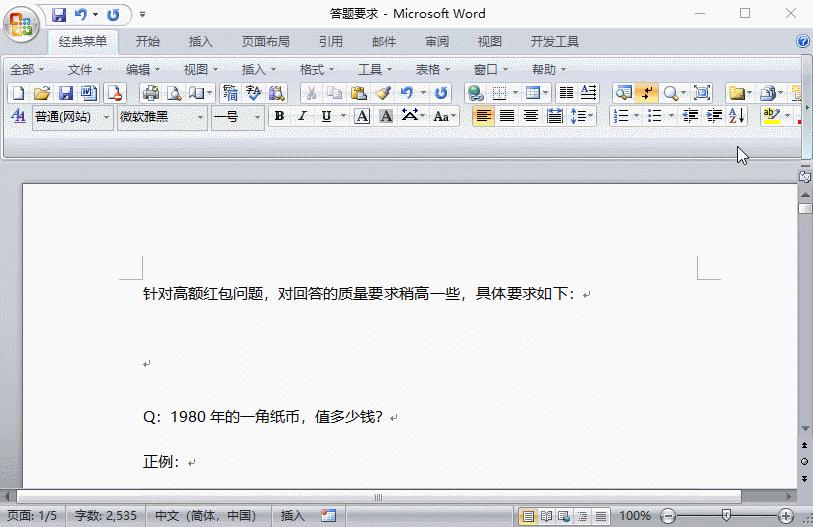The width and height of the screenshot is (813, 527).
Task: Click the Translate icon
Action: pyautogui.click(x=230, y=93)
